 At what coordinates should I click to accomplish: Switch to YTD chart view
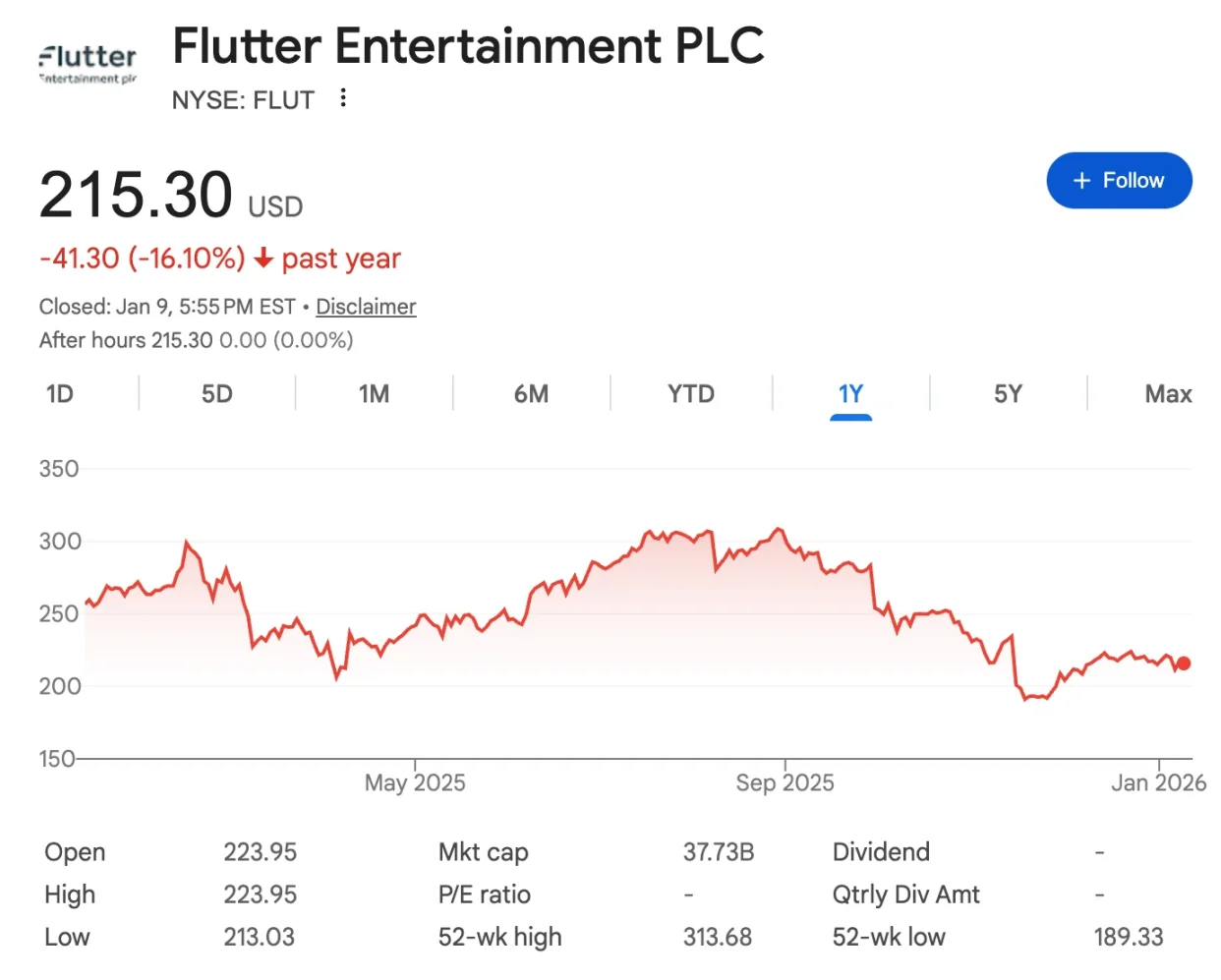pyautogui.click(x=691, y=394)
